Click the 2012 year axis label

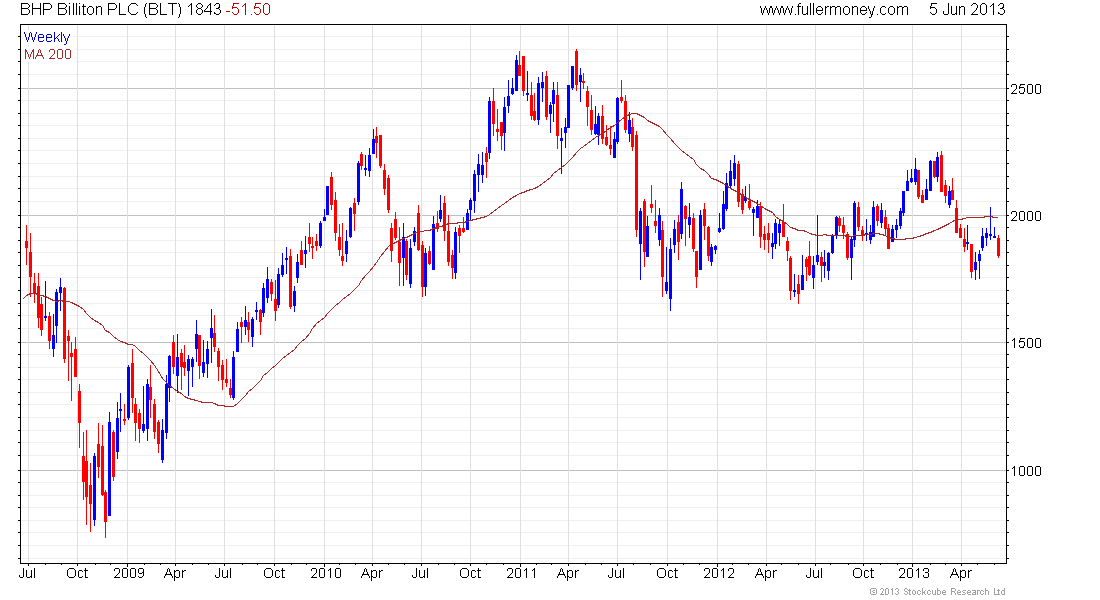click(718, 573)
